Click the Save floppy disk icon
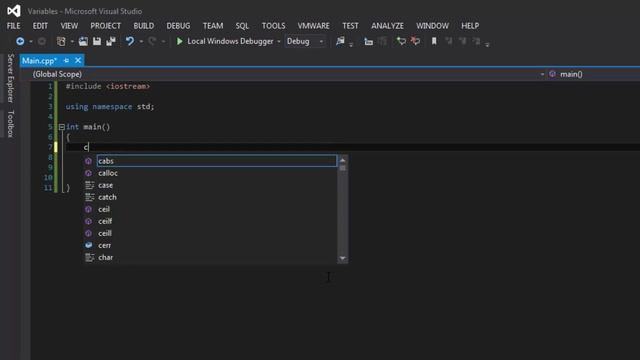Screen dimensions: 640x360 tap(97, 41)
